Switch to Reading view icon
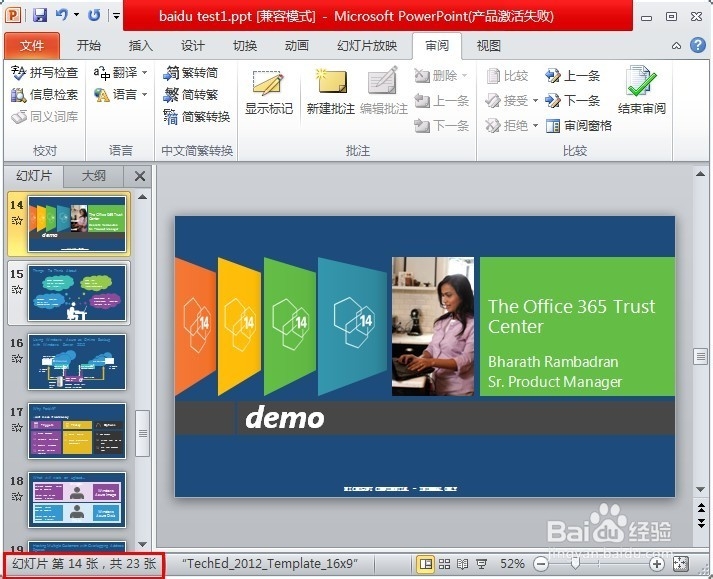 [x=462, y=564]
